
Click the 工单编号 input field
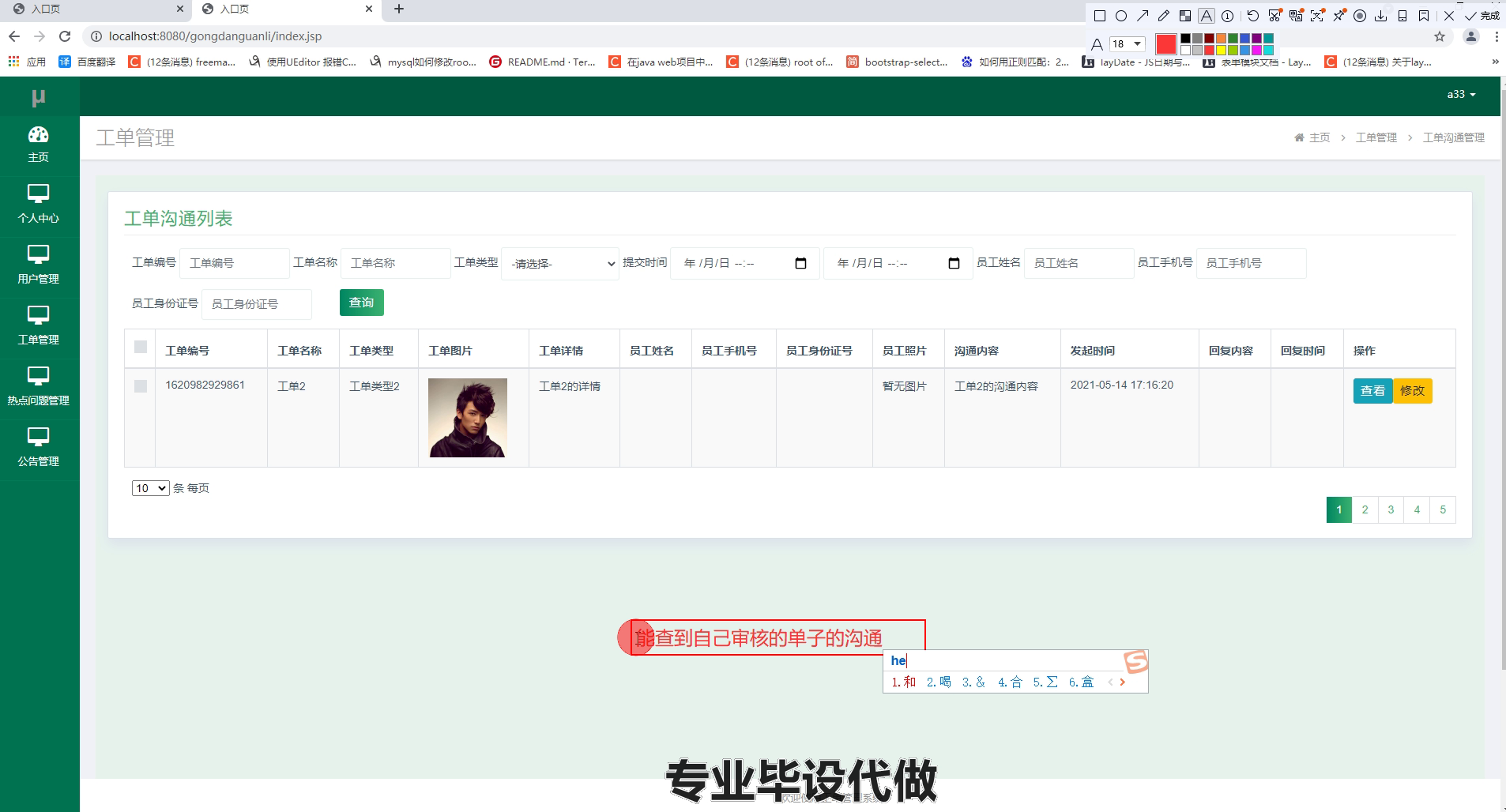[x=235, y=263]
